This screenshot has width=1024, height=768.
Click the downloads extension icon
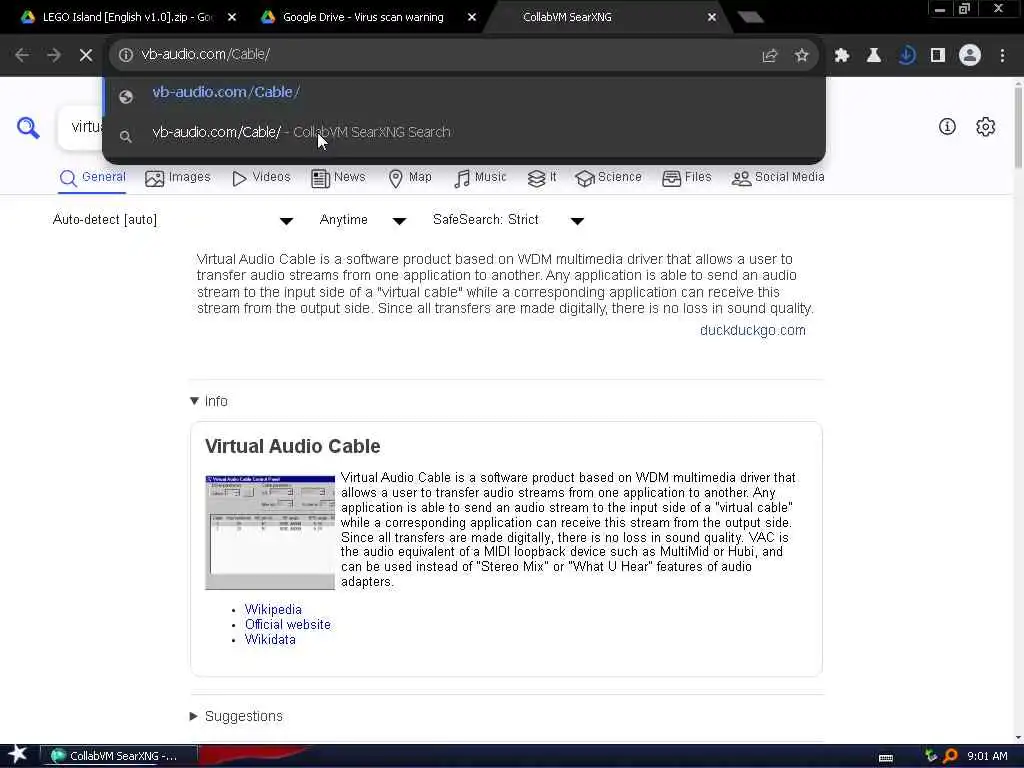click(906, 56)
